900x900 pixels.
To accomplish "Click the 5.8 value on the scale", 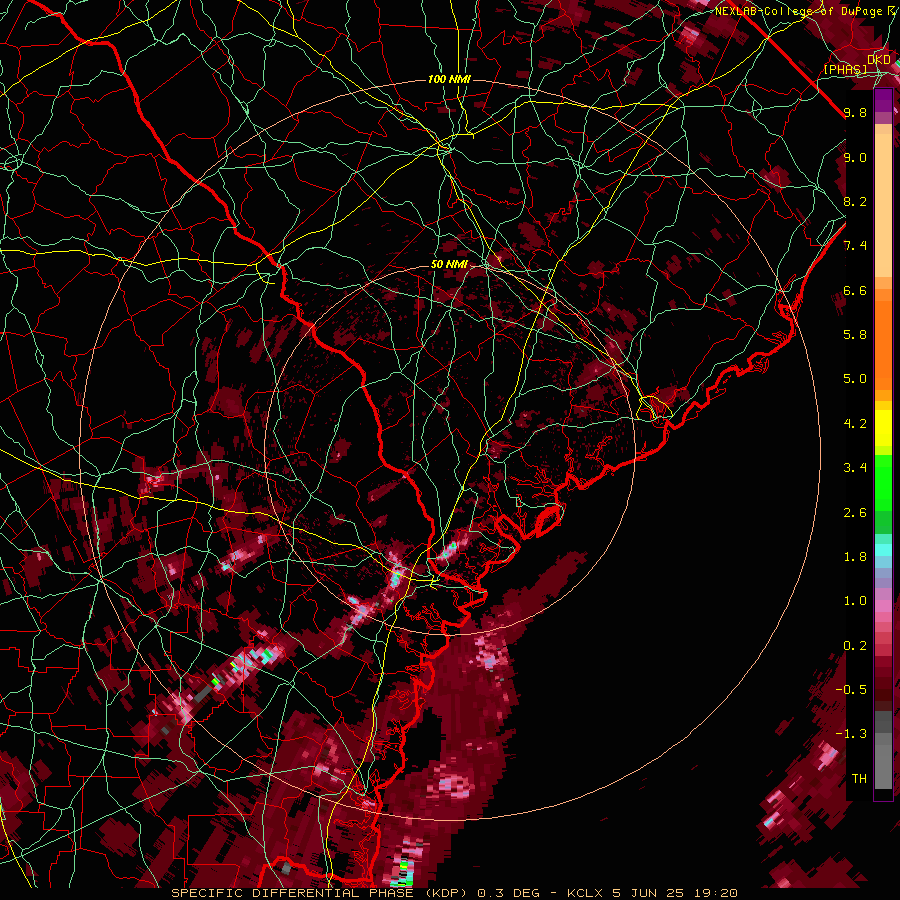I will pos(855,335).
